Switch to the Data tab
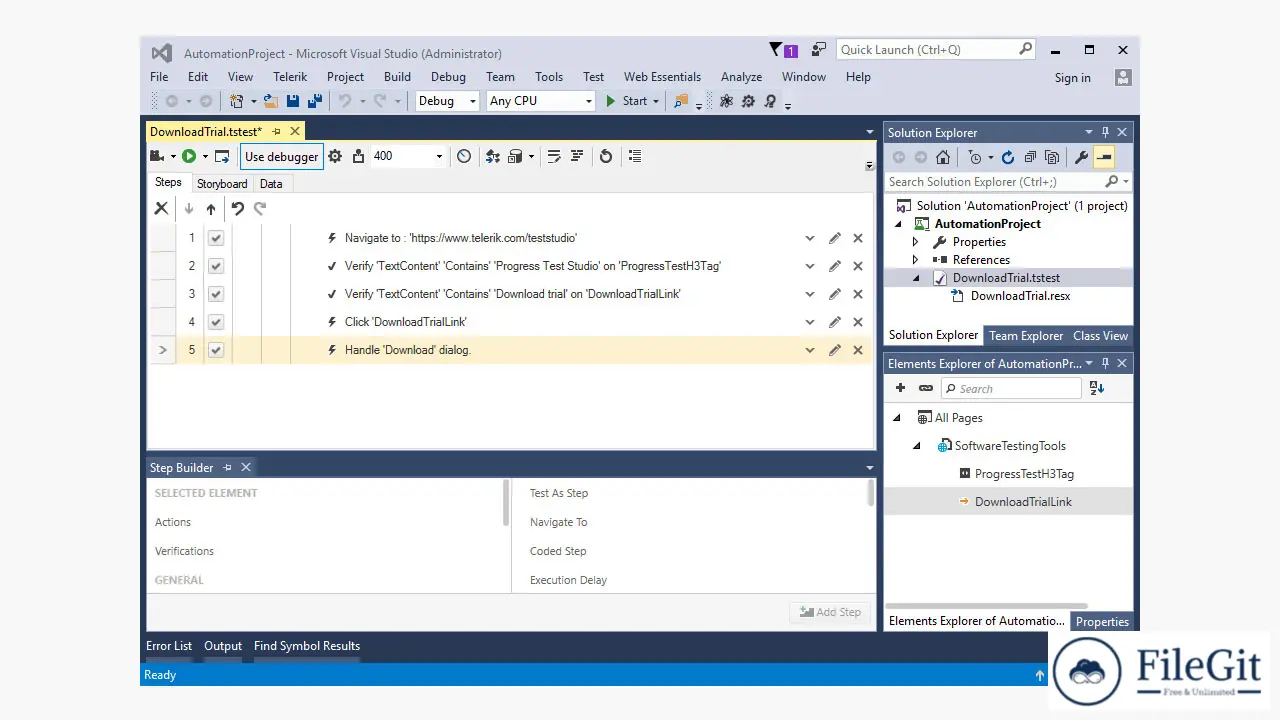The image size is (1280, 720). pyautogui.click(x=271, y=184)
